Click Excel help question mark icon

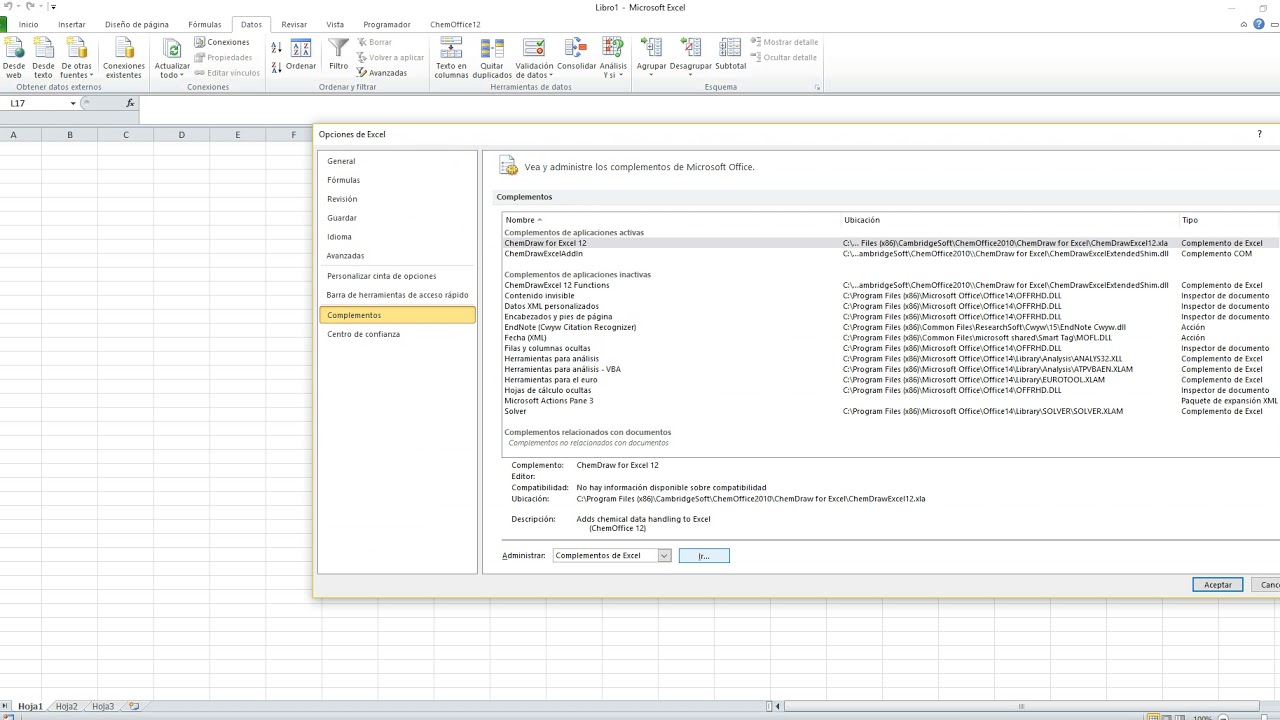1259,24
